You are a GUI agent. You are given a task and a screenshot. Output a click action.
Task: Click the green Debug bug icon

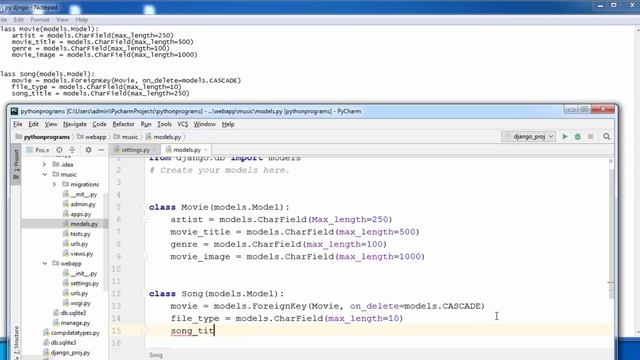pos(578,137)
